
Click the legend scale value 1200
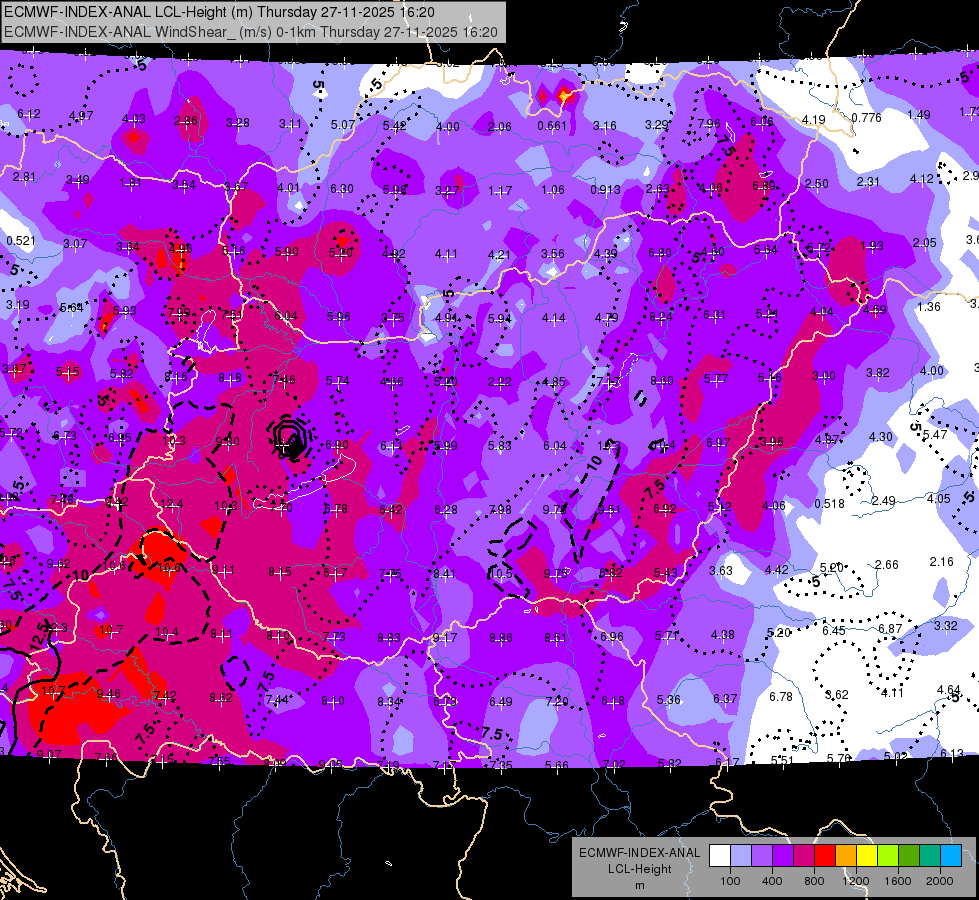click(x=855, y=881)
